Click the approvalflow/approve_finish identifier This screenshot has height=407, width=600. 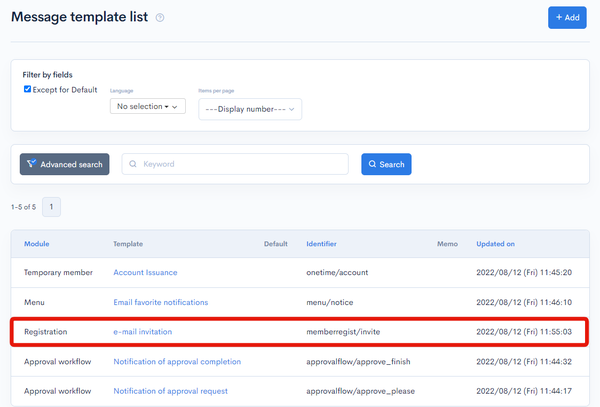pos(358,362)
